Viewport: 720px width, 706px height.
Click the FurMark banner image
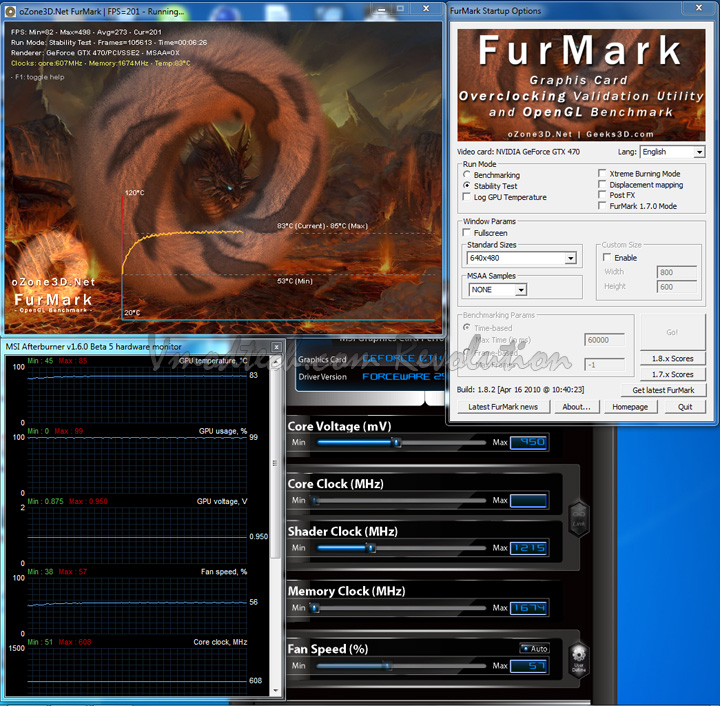(x=581, y=85)
